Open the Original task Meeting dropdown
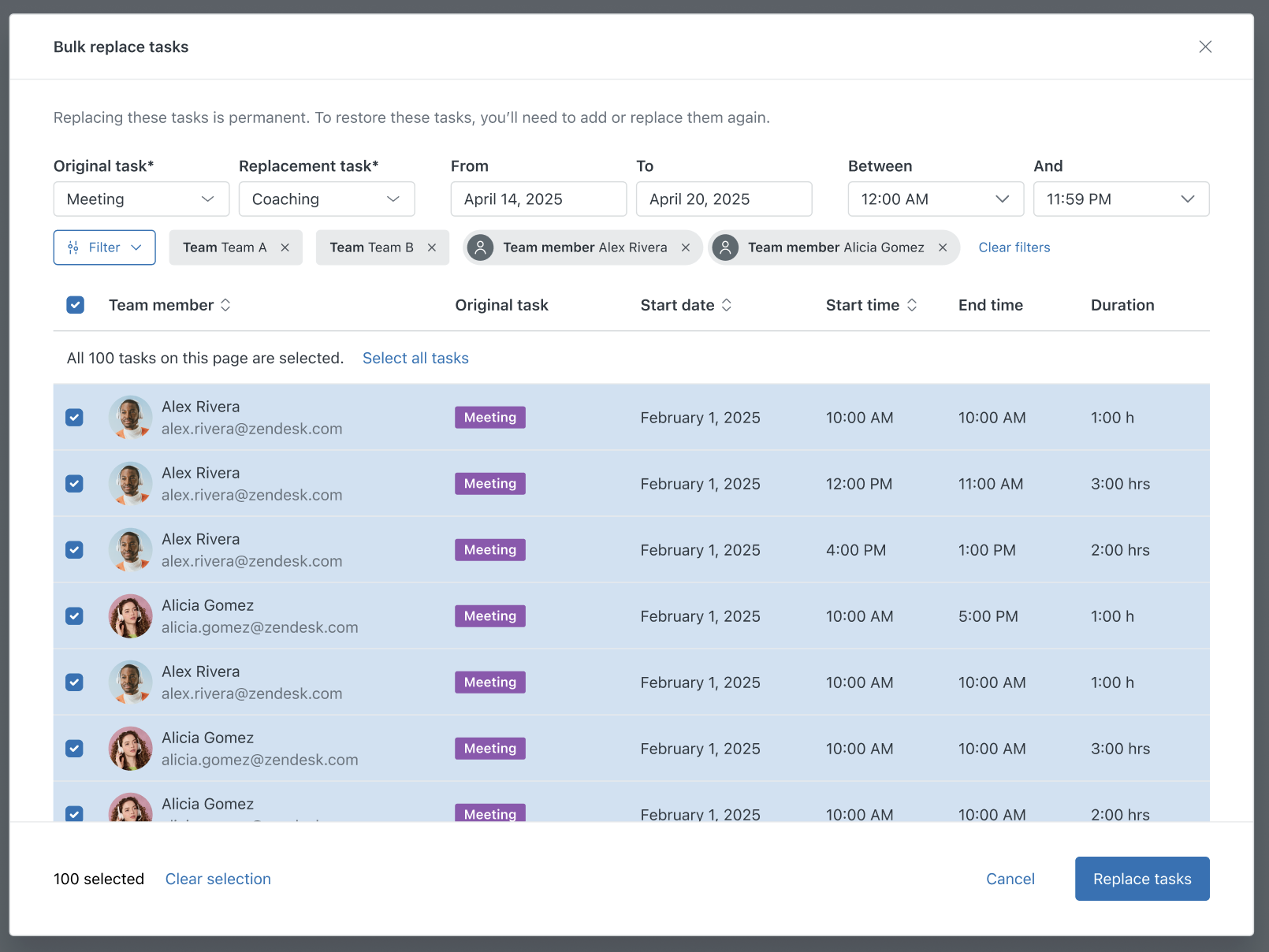Viewport: 1269px width, 952px height. click(x=141, y=199)
